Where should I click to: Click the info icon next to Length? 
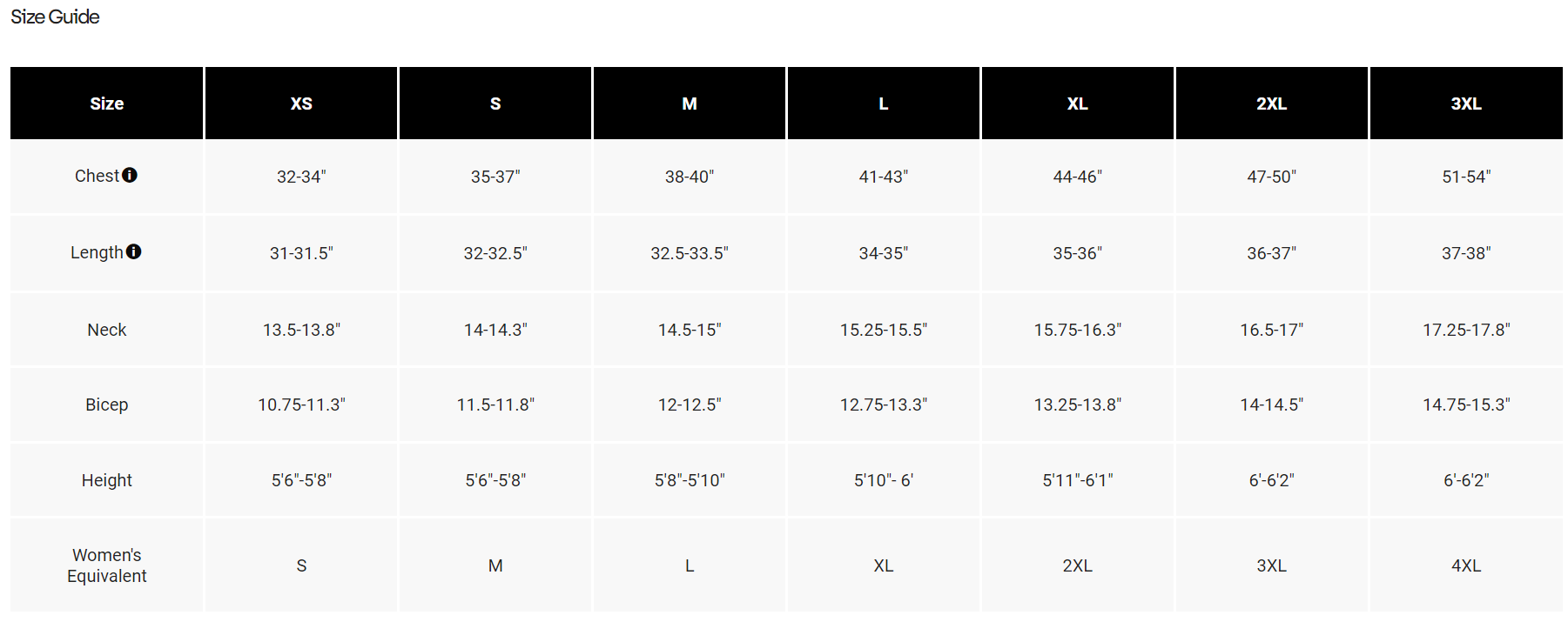pyautogui.click(x=133, y=251)
